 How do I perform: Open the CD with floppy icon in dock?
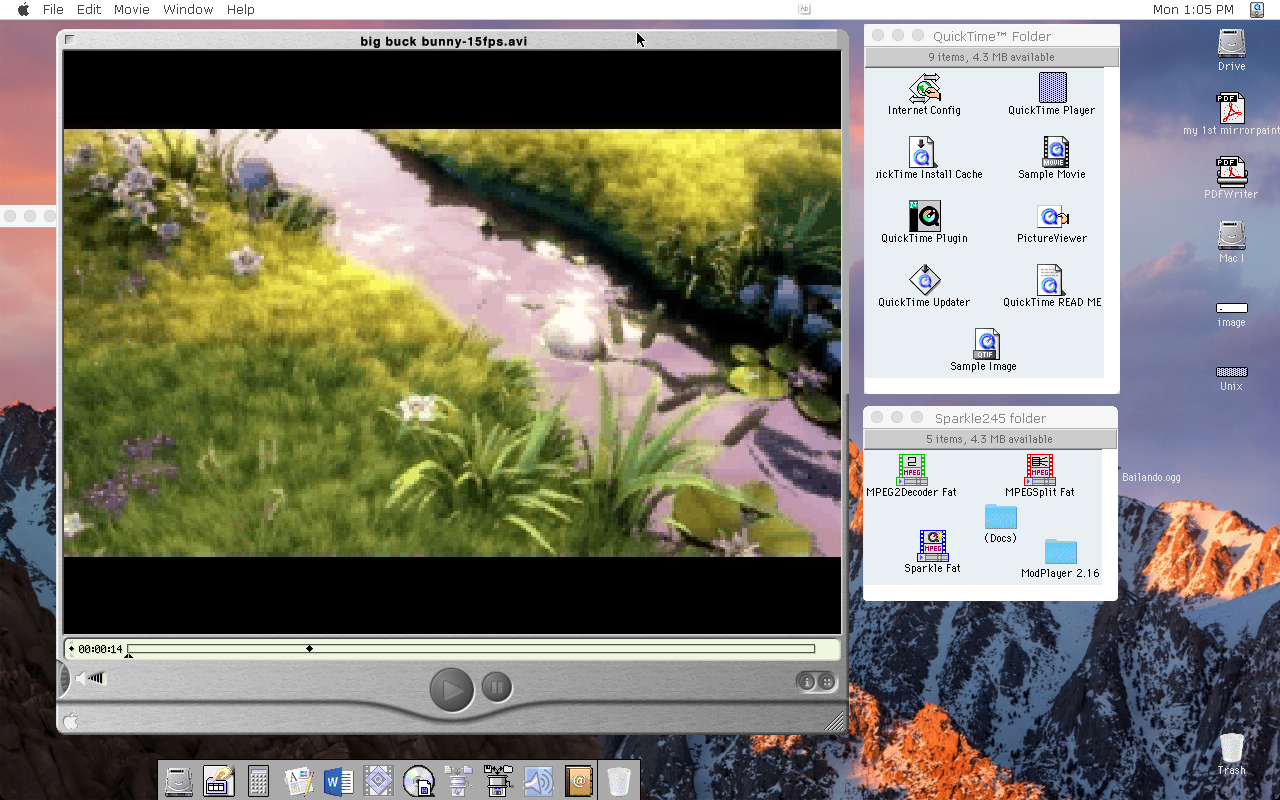point(418,781)
